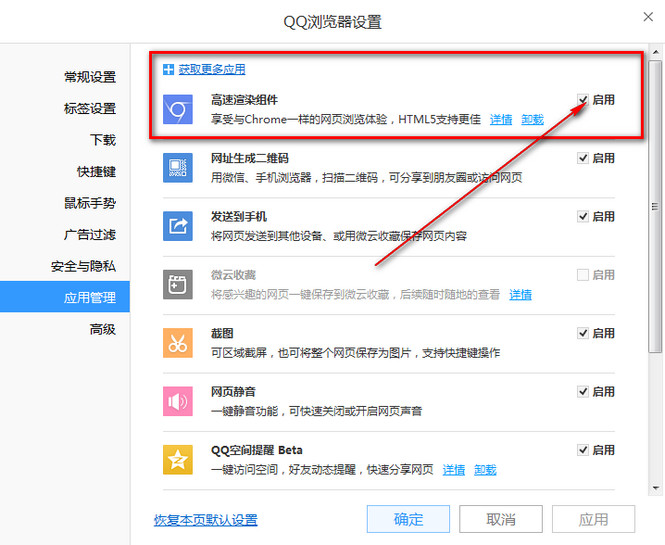Image resolution: width=665 pixels, height=545 pixels.
Task: Go to the 下载 settings
Action: pyautogui.click(x=103, y=140)
